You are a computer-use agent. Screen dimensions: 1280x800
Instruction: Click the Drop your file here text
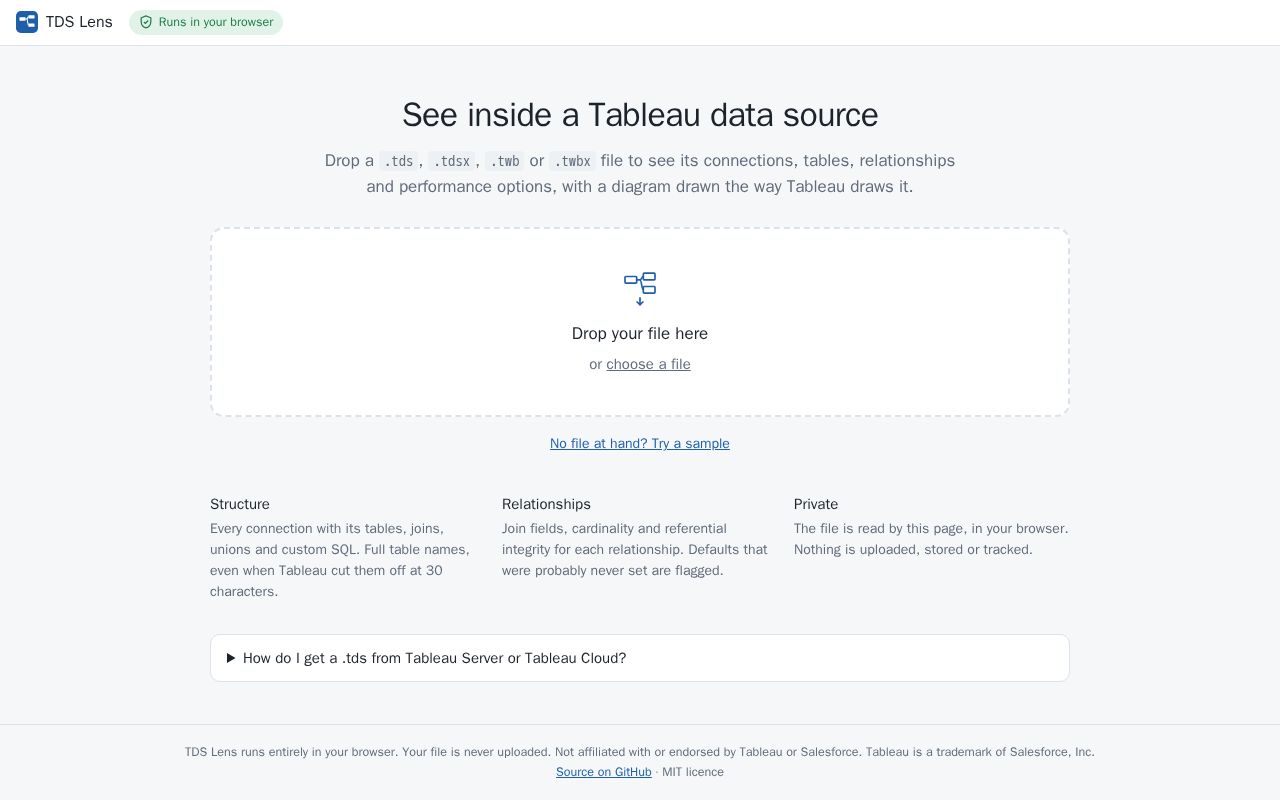click(640, 333)
